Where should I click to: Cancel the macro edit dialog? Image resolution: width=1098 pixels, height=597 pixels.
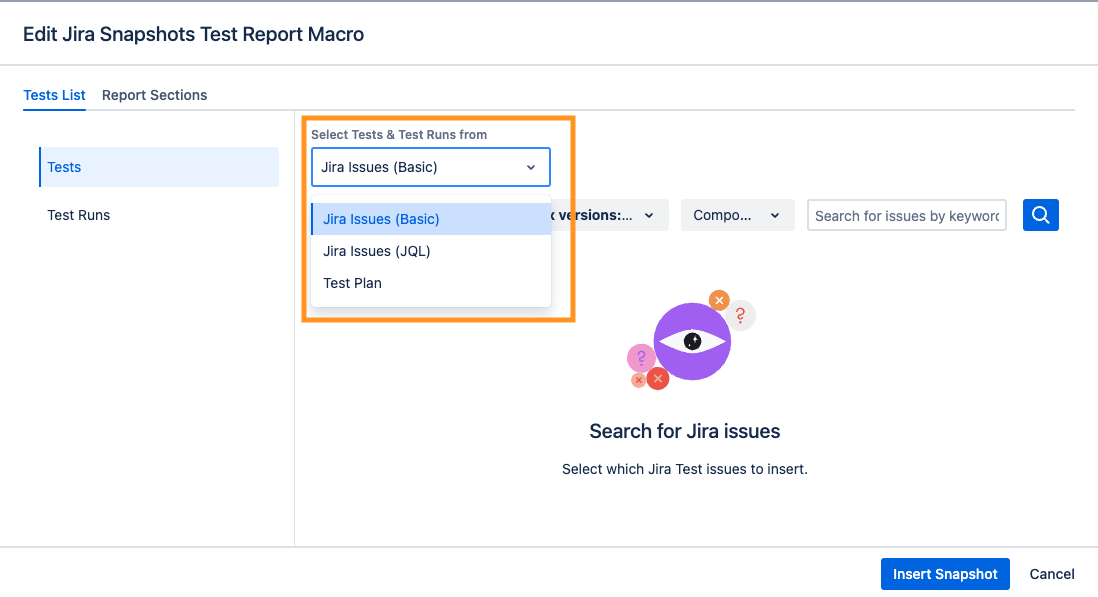1051,574
